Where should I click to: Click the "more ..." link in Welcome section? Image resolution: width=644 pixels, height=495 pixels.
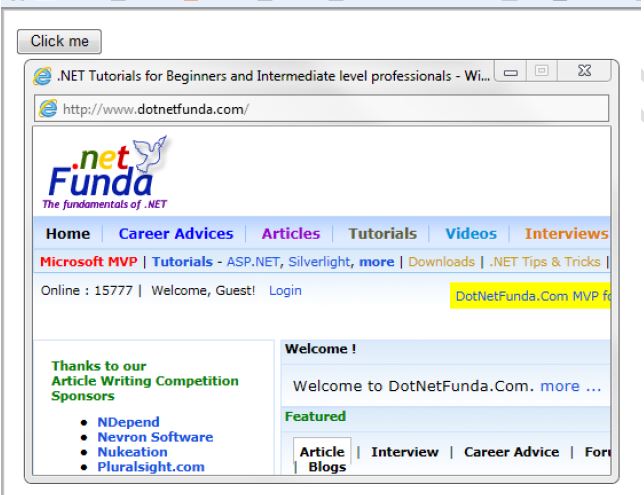pyautogui.click(x=570, y=386)
